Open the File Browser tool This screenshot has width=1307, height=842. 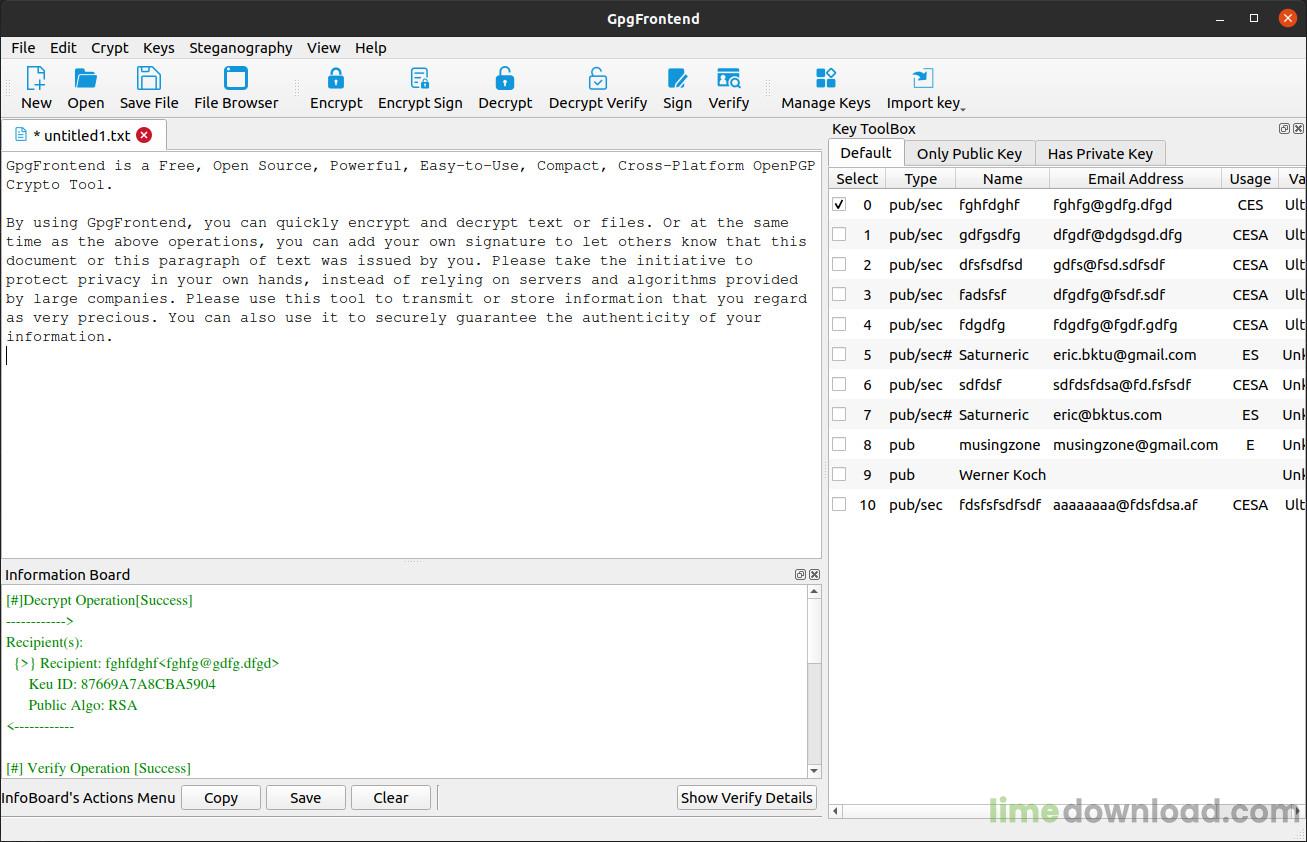click(x=236, y=88)
